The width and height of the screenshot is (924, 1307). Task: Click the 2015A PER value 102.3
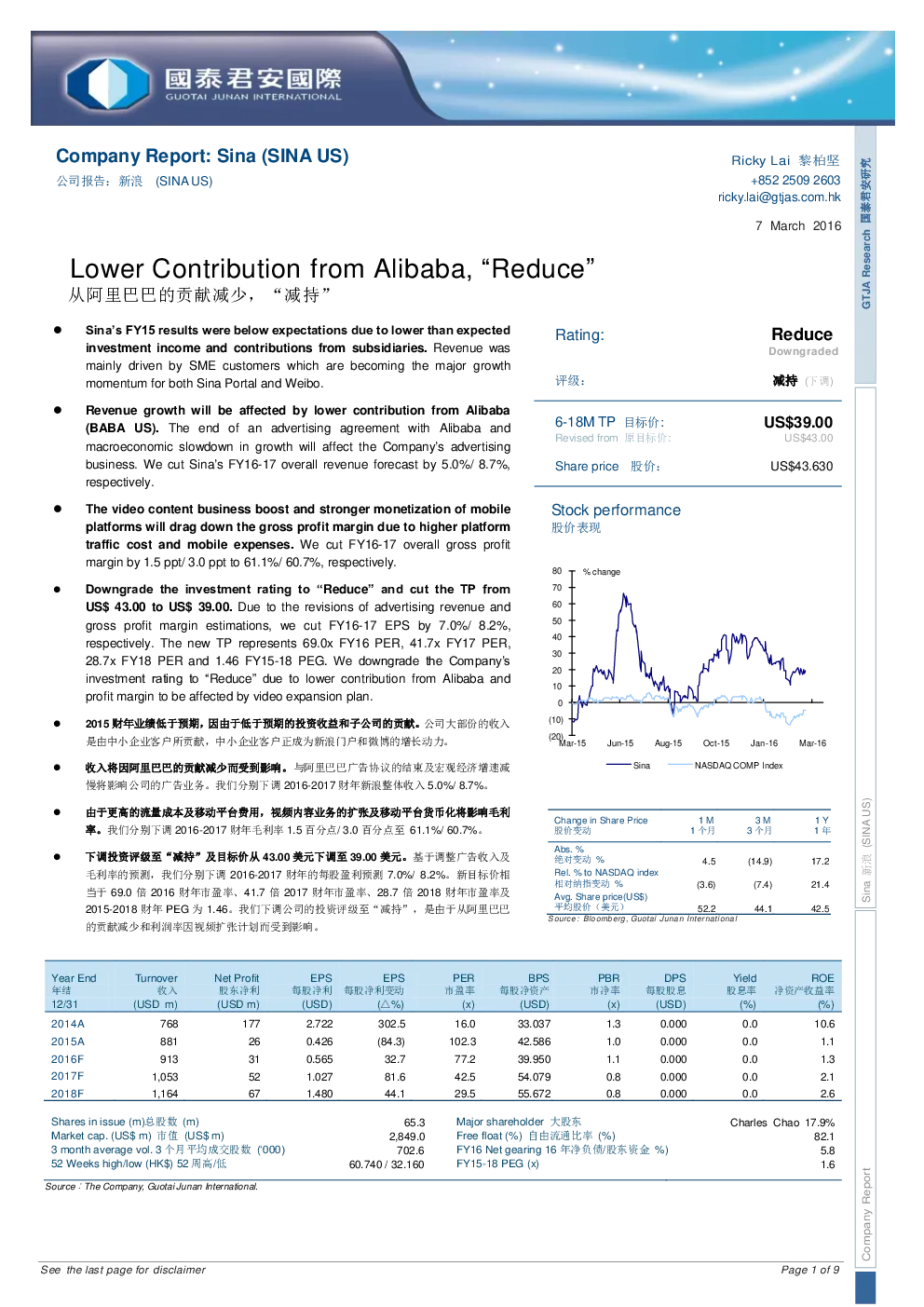(463, 1042)
